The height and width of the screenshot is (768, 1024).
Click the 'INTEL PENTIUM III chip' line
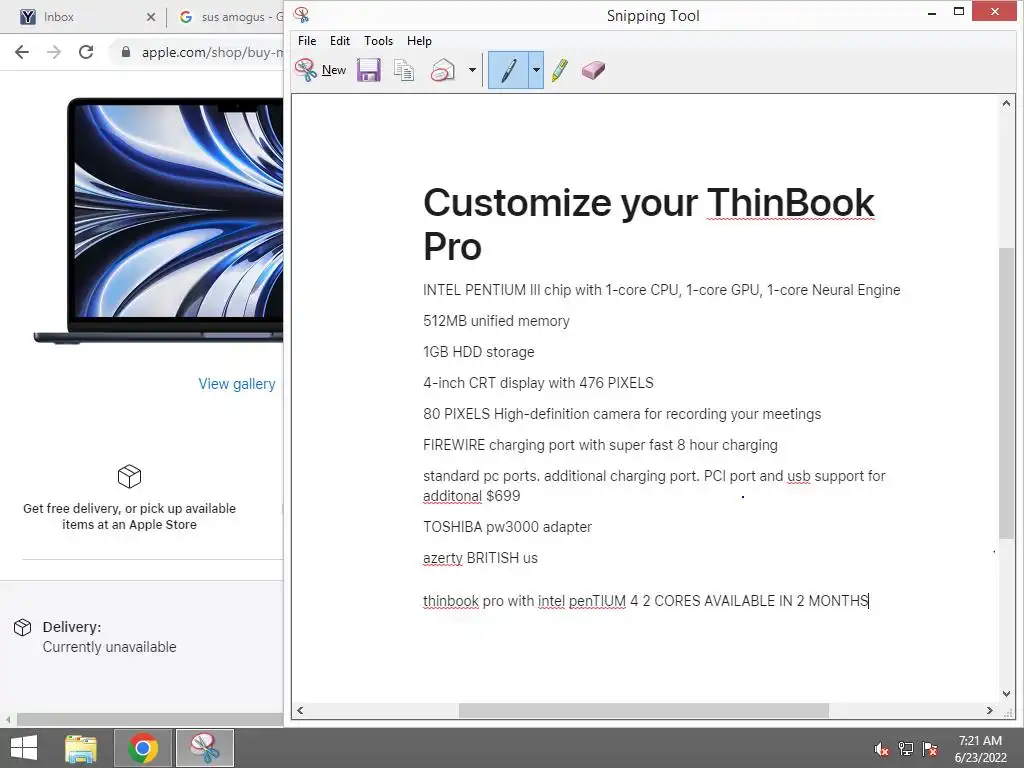coord(662,290)
